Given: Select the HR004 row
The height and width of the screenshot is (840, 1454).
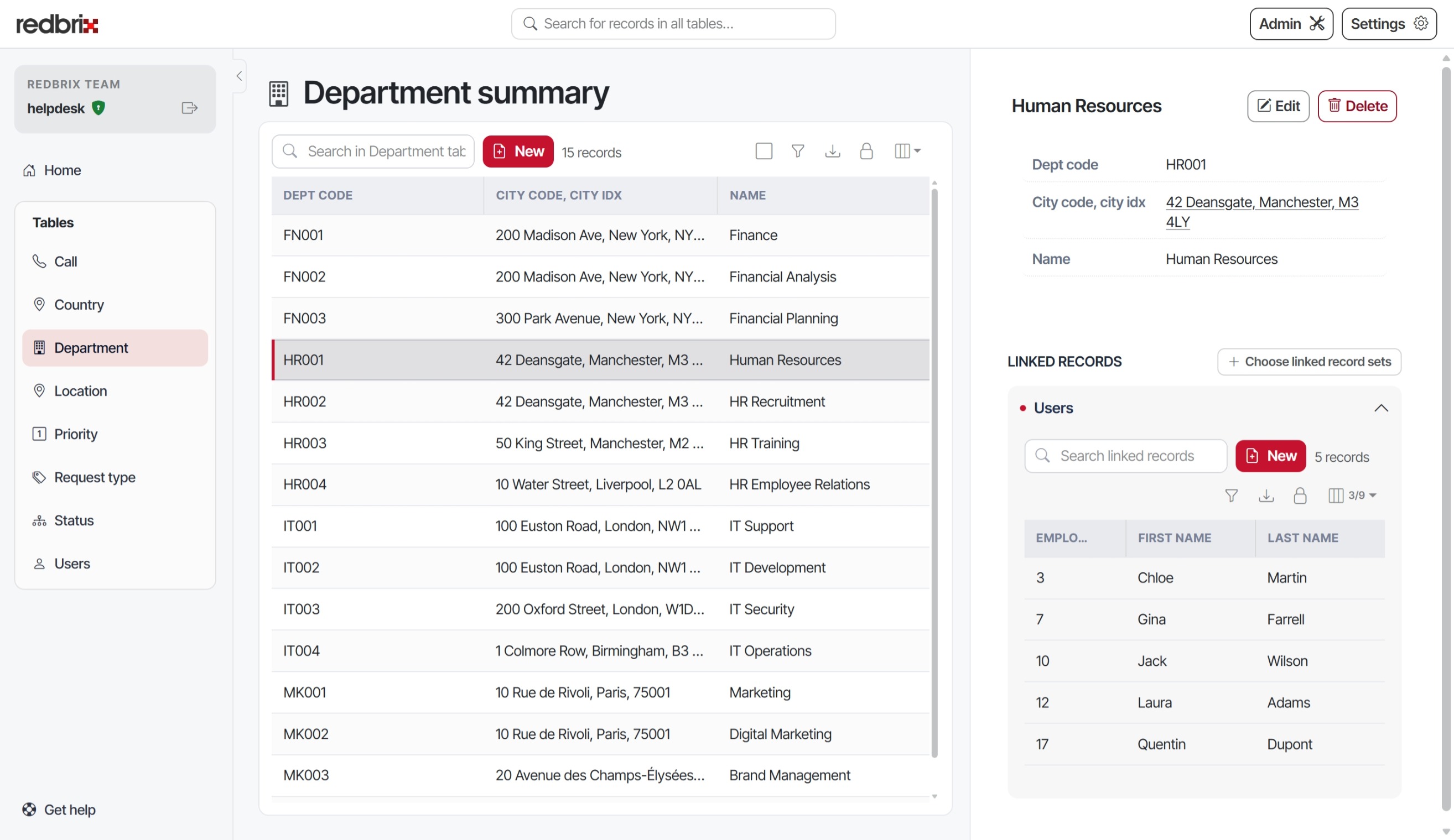Looking at the screenshot, I should (x=600, y=485).
